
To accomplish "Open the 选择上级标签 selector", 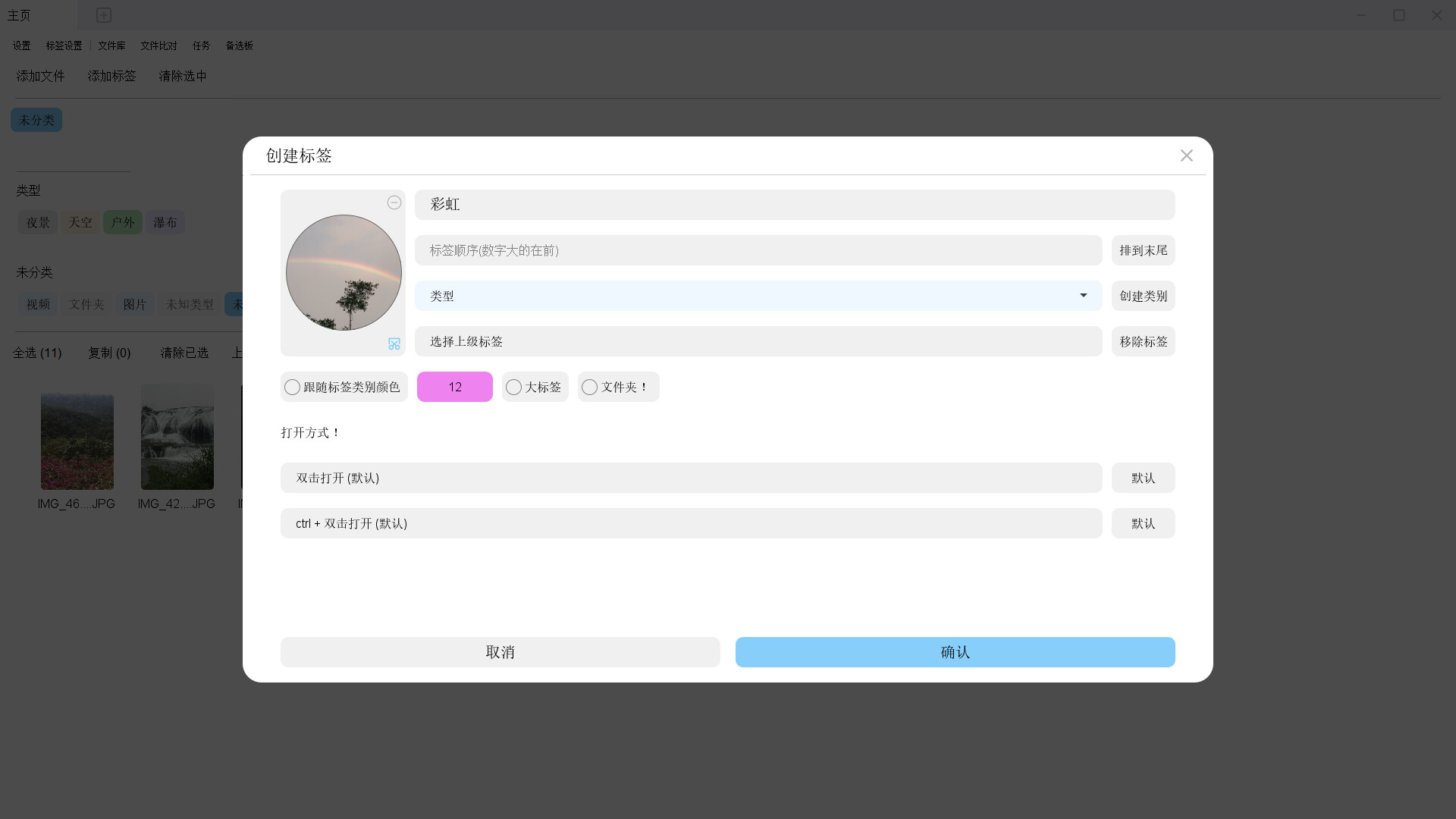I will pyautogui.click(x=758, y=341).
